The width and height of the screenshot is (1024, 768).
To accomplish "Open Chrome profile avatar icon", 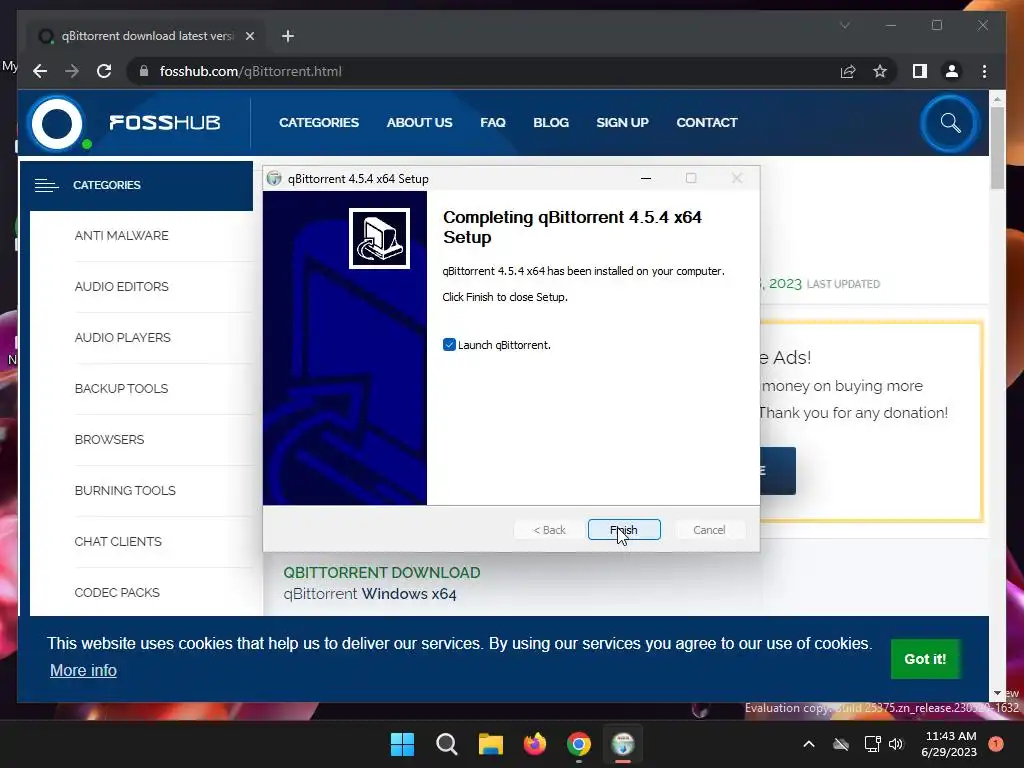I will [952, 71].
